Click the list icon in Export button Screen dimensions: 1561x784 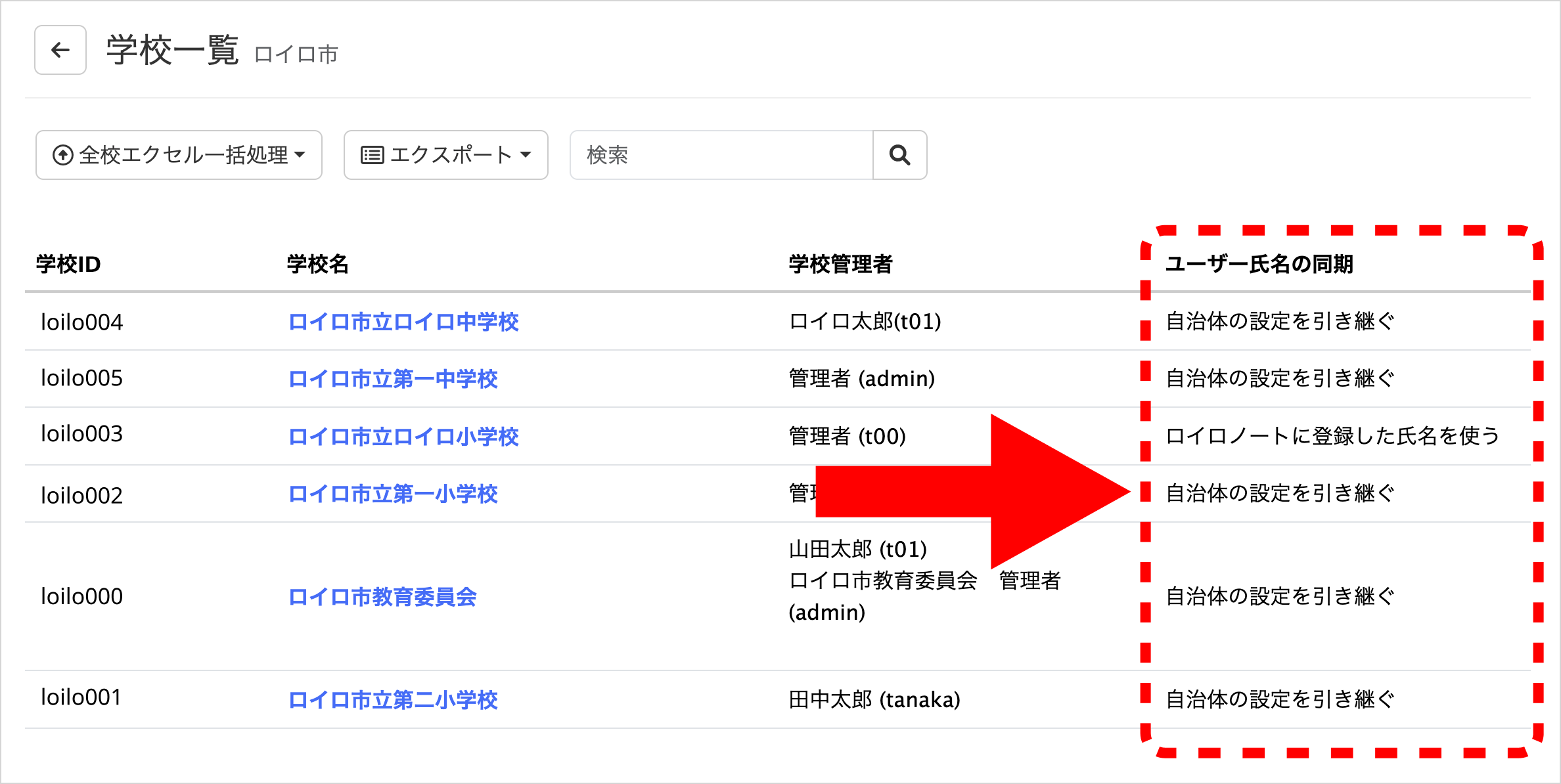(x=372, y=155)
